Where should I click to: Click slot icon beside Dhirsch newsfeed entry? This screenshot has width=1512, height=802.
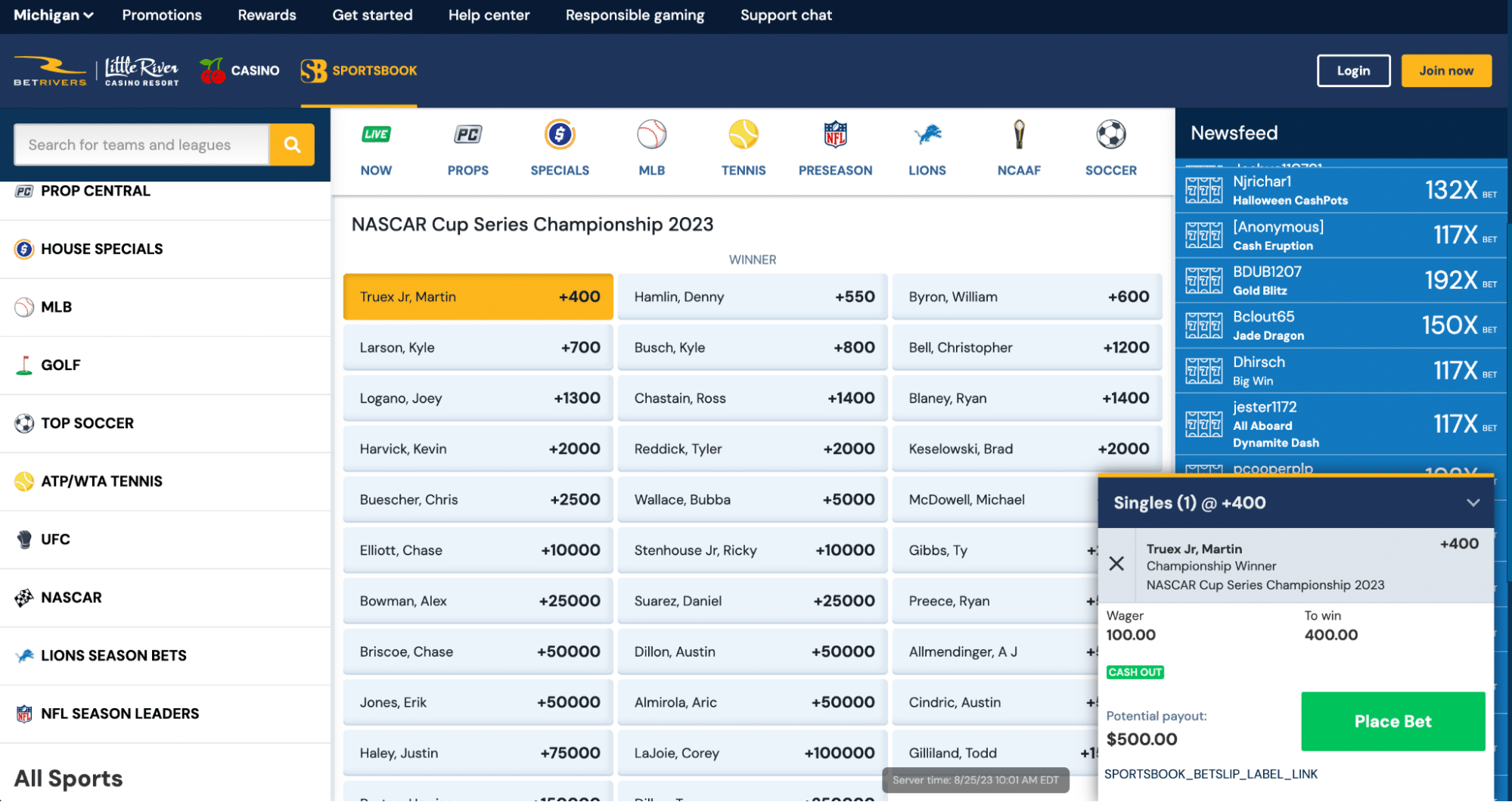point(1203,371)
